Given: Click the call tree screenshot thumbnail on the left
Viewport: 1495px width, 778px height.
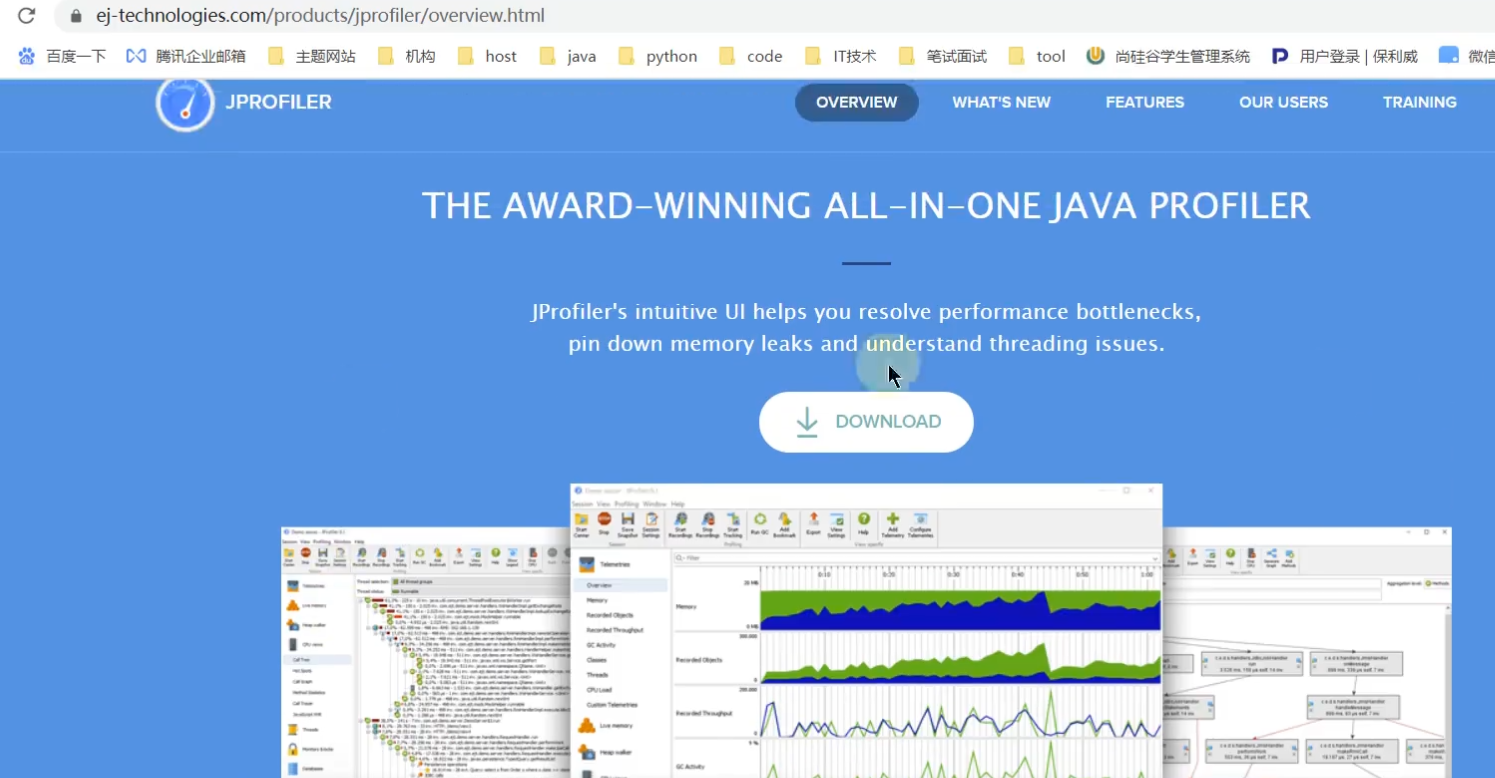Looking at the screenshot, I should (x=425, y=652).
